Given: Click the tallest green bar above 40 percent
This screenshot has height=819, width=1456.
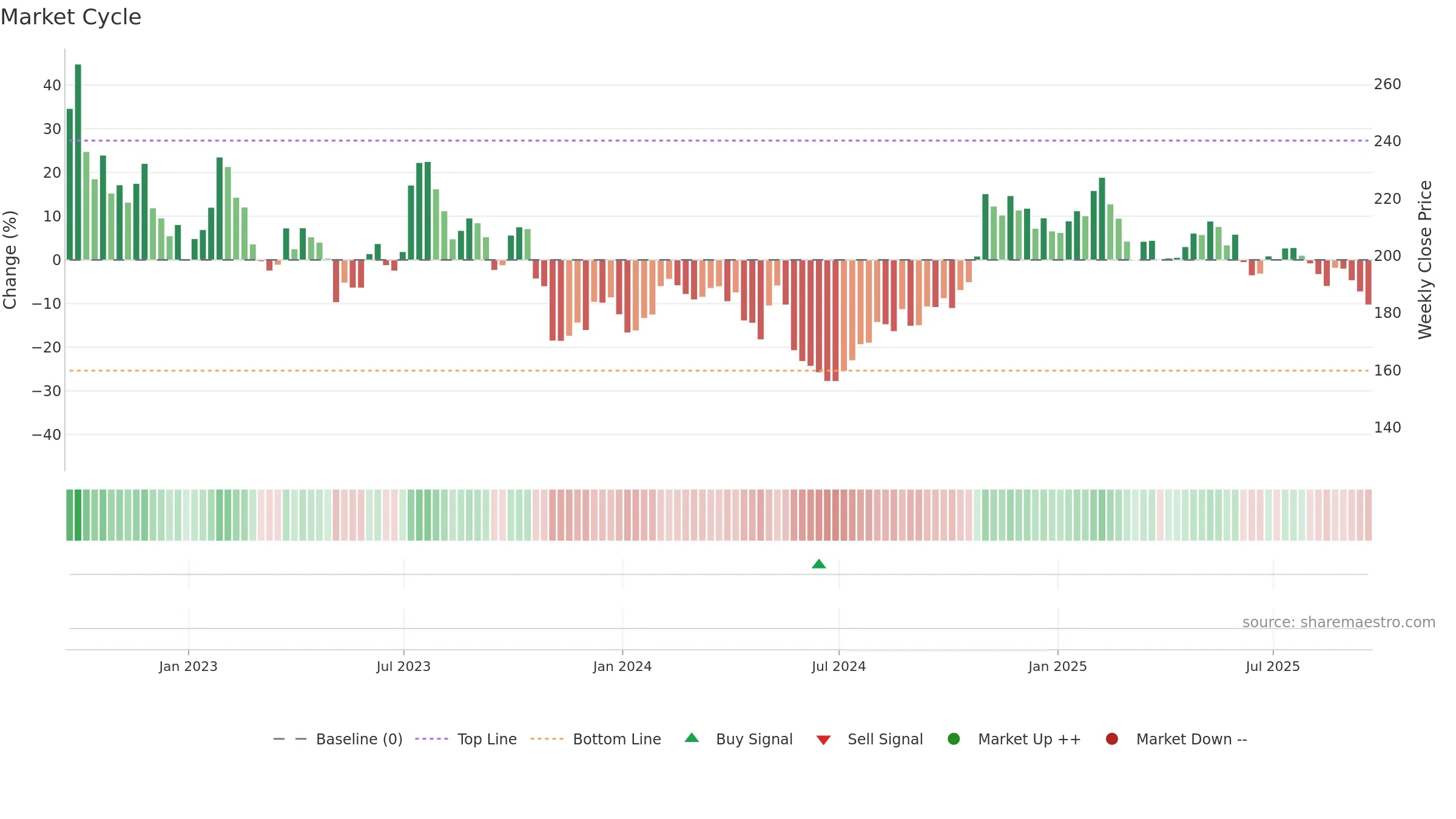Looking at the screenshot, I should tap(78, 162).
